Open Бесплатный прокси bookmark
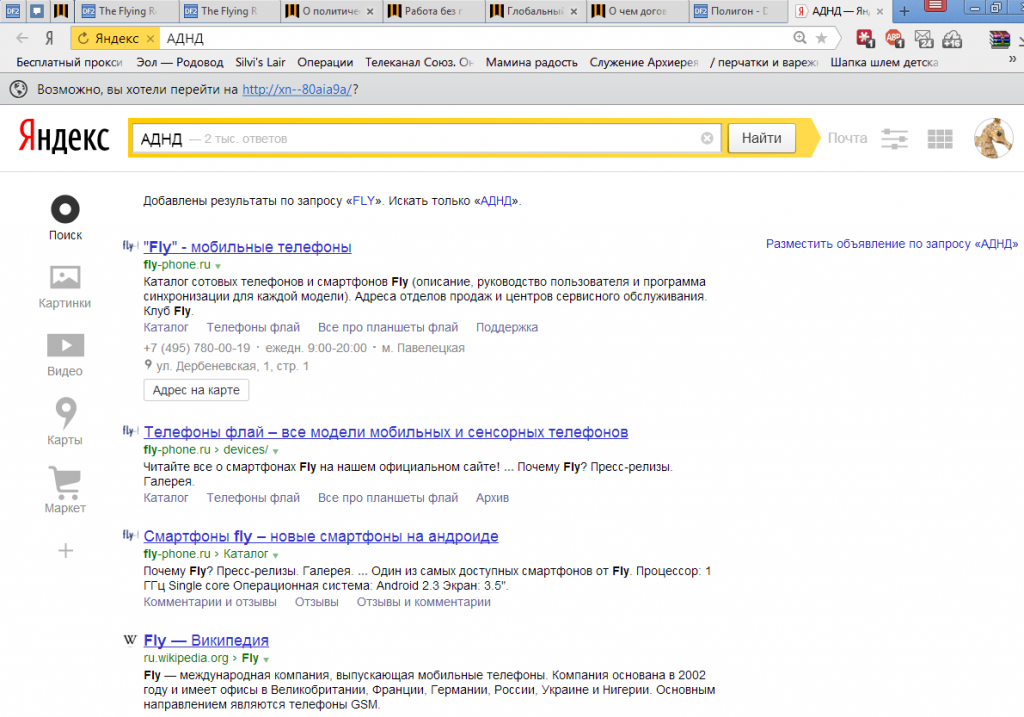Viewport: 1024px width, 717px height. [69, 62]
